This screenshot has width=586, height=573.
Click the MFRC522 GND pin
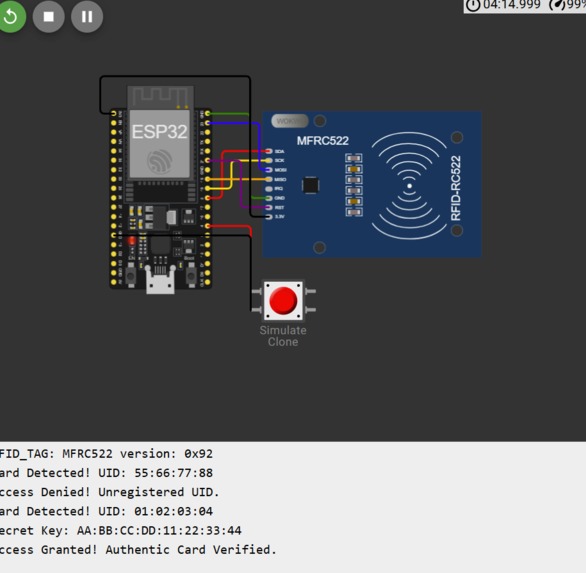point(269,198)
